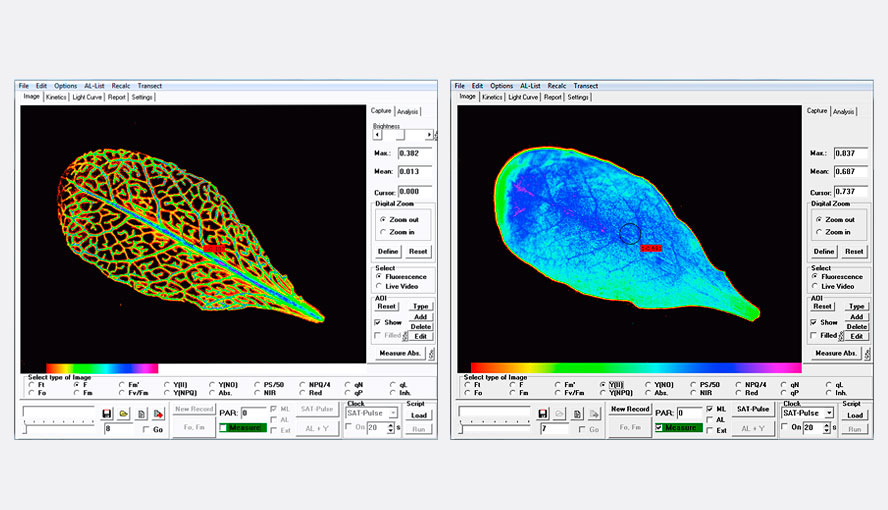Click the save disk icon in right window

point(543,414)
